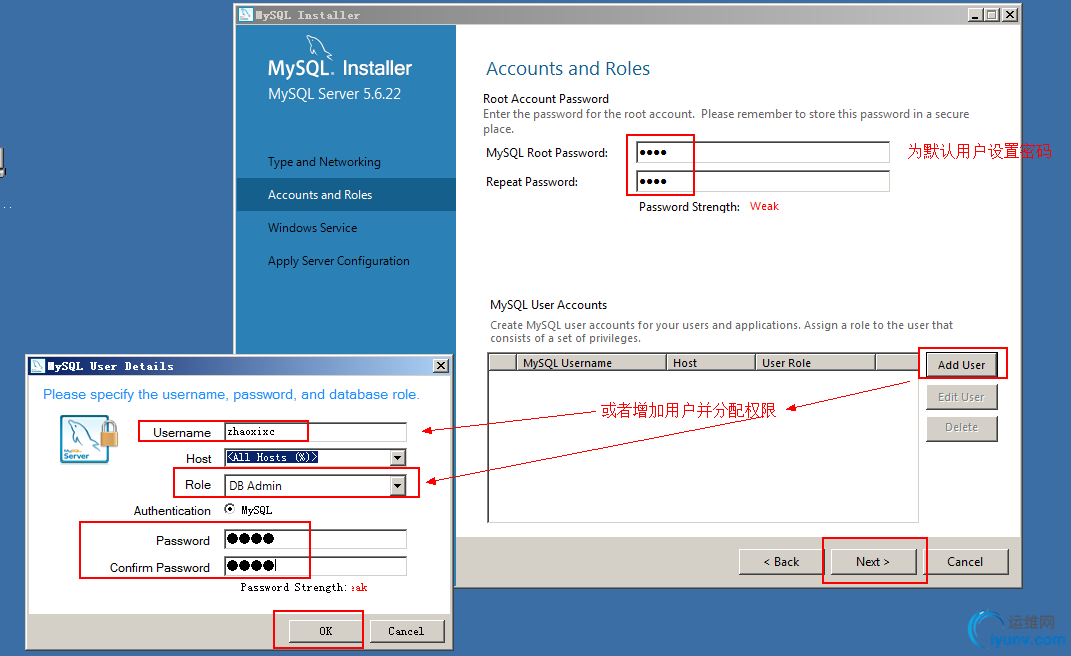This screenshot has height=656, width=1071.
Task: Click the Username input field
Action: click(x=315, y=432)
